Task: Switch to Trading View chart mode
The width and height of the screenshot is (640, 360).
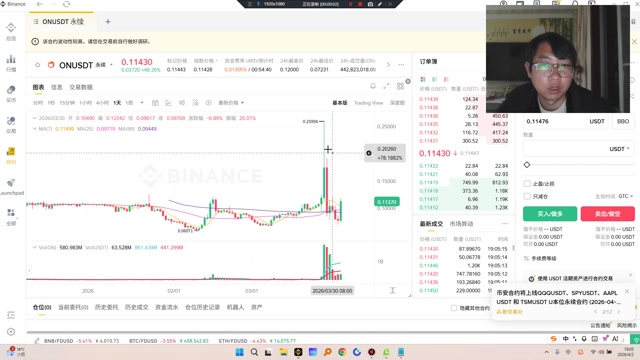Action: coord(369,103)
